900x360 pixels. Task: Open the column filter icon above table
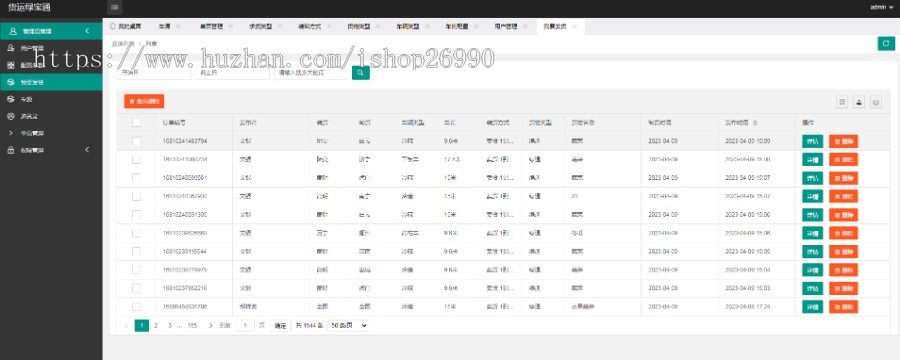(842, 102)
